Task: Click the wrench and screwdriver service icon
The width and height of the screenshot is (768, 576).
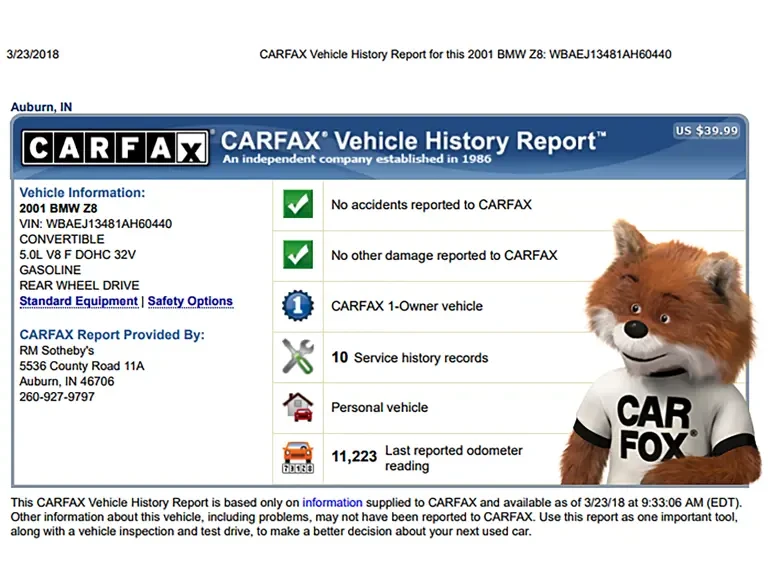Action: click(298, 357)
